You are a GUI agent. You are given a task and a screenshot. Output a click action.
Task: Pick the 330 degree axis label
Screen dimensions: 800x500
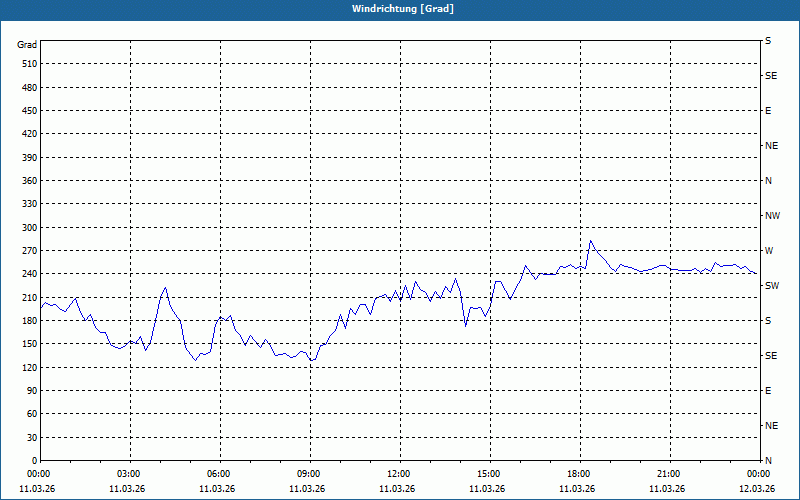click(x=30, y=204)
